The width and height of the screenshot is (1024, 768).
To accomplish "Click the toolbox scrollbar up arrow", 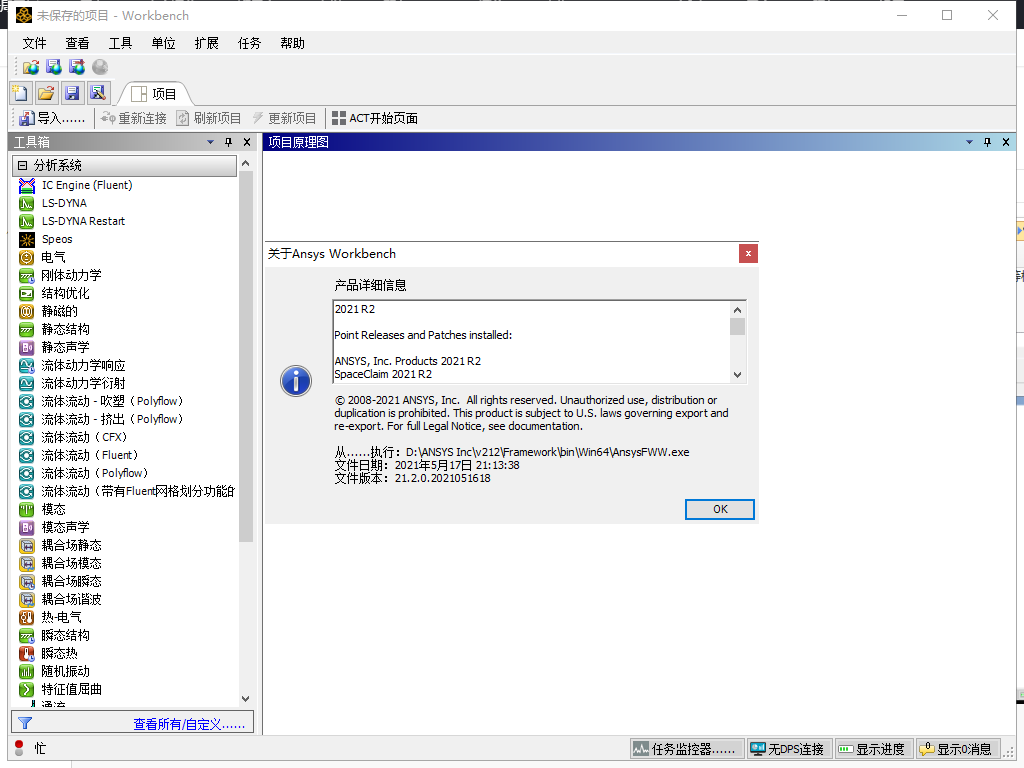I will click(246, 163).
